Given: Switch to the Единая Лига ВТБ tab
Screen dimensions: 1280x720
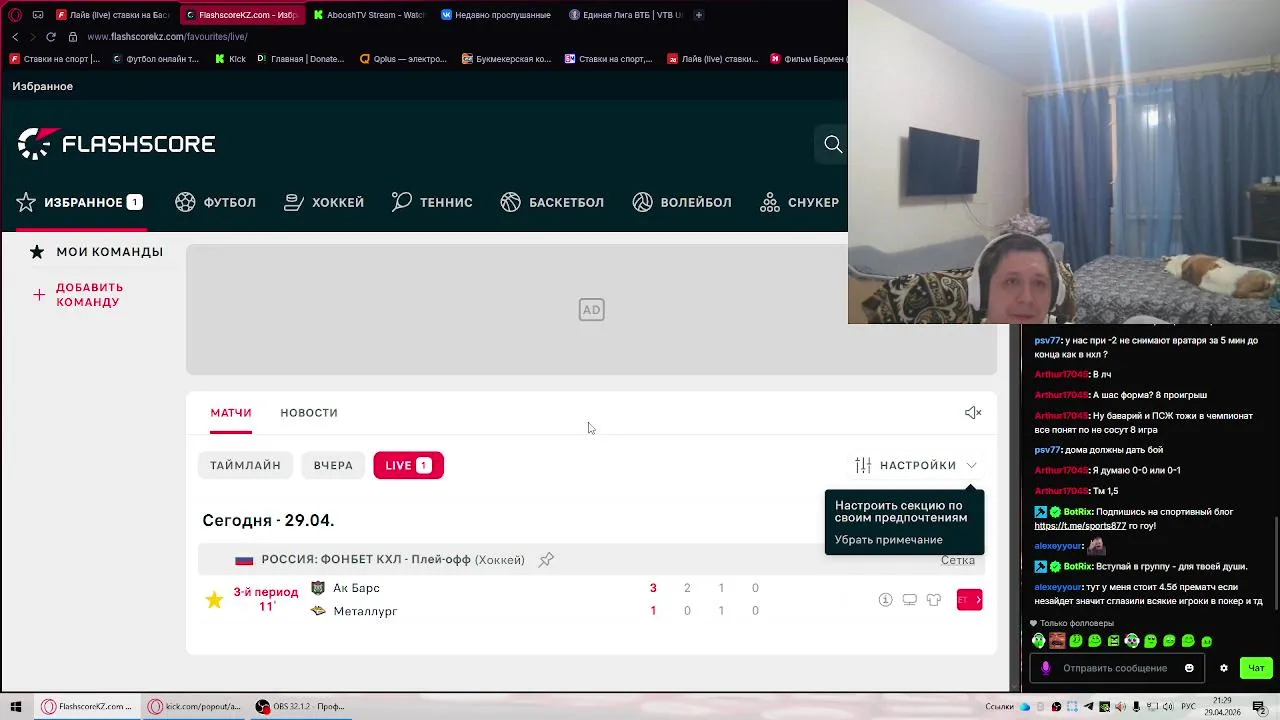Looking at the screenshot, I should point(626,15).
